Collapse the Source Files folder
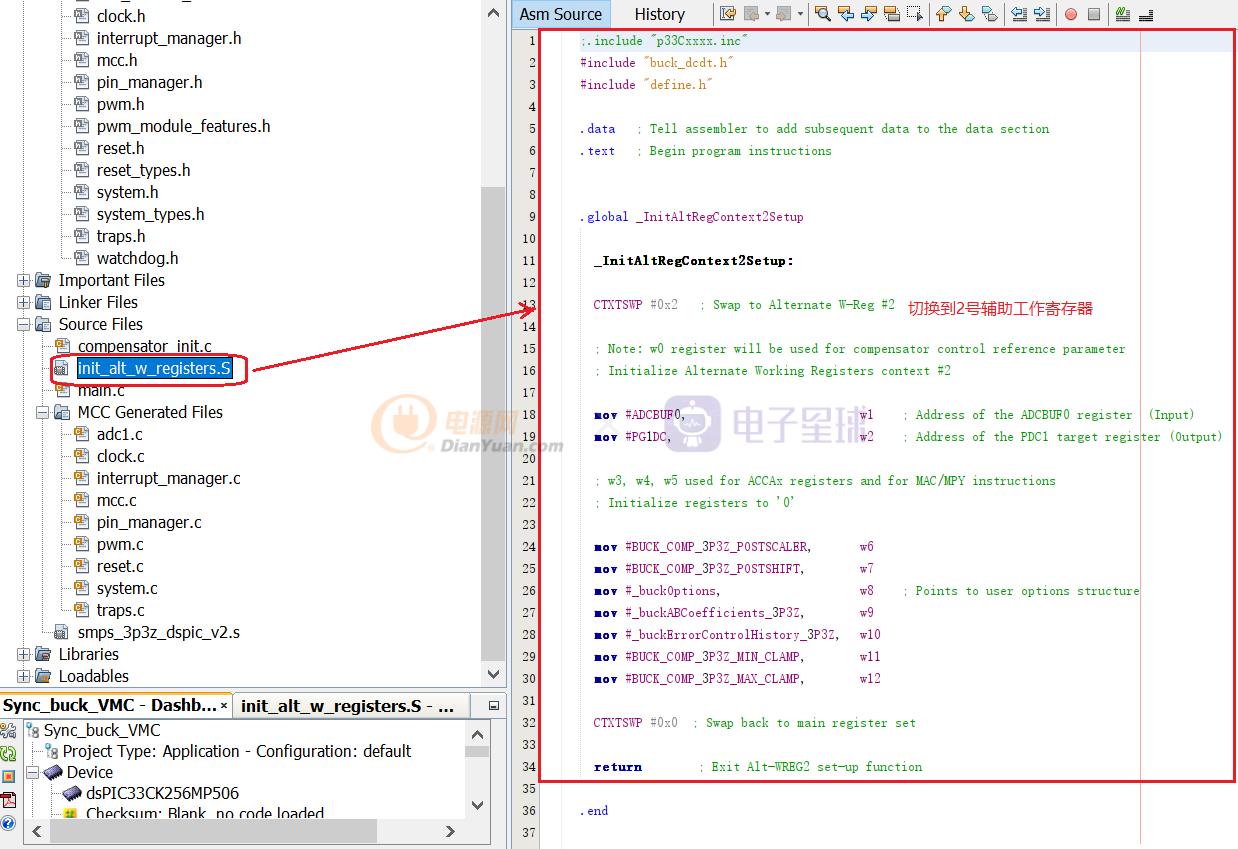The height and width of the screenshot is (849, 1238). (22, 324)
